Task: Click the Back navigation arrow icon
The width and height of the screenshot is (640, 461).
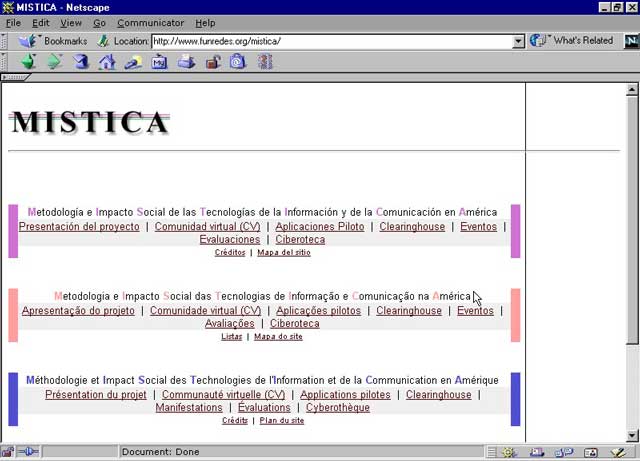Action: [x=28, y=62]
